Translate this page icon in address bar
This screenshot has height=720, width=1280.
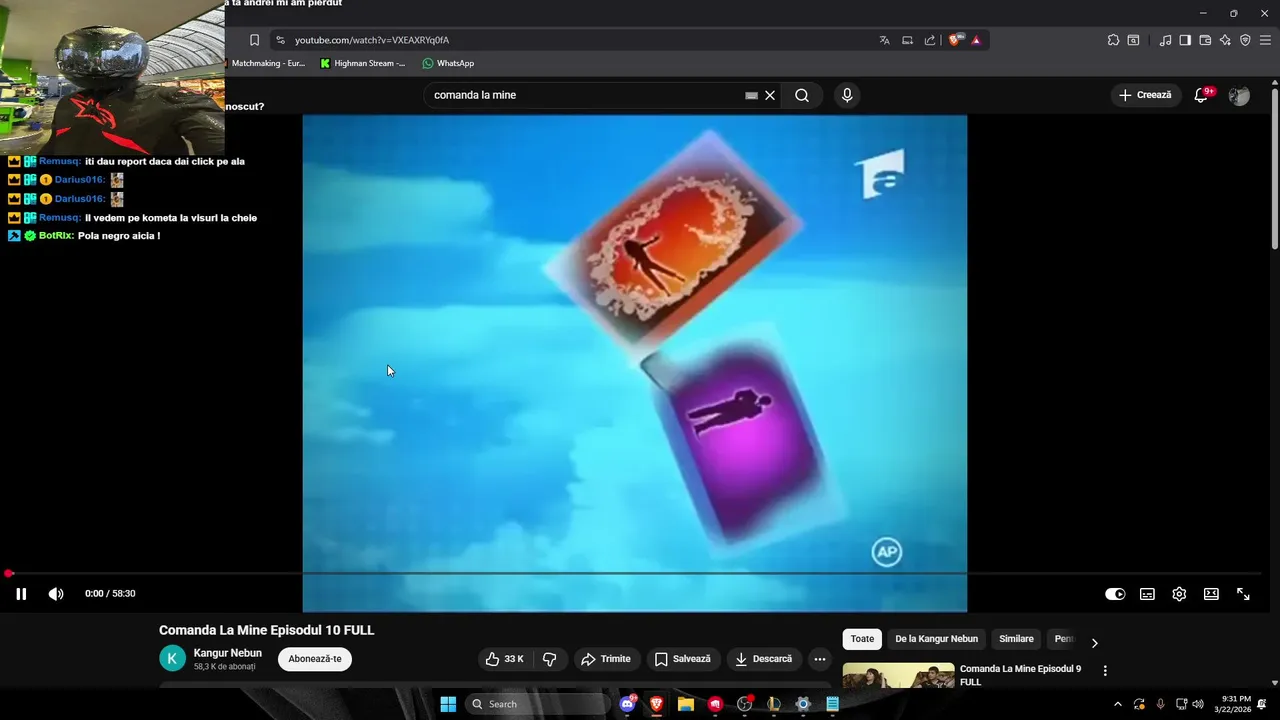(x=884, y=40)
